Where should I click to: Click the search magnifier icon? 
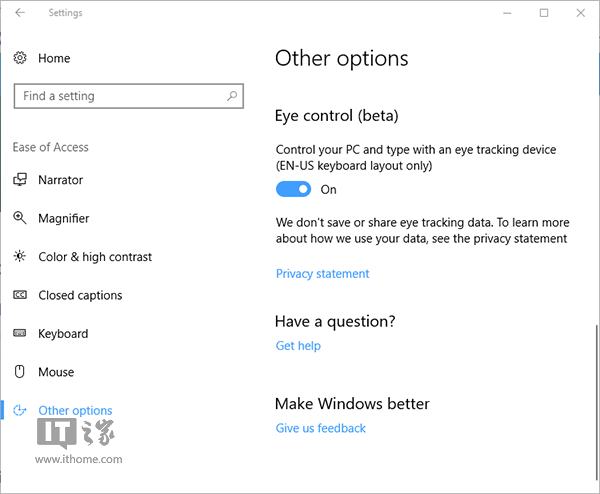coord(232,96)
